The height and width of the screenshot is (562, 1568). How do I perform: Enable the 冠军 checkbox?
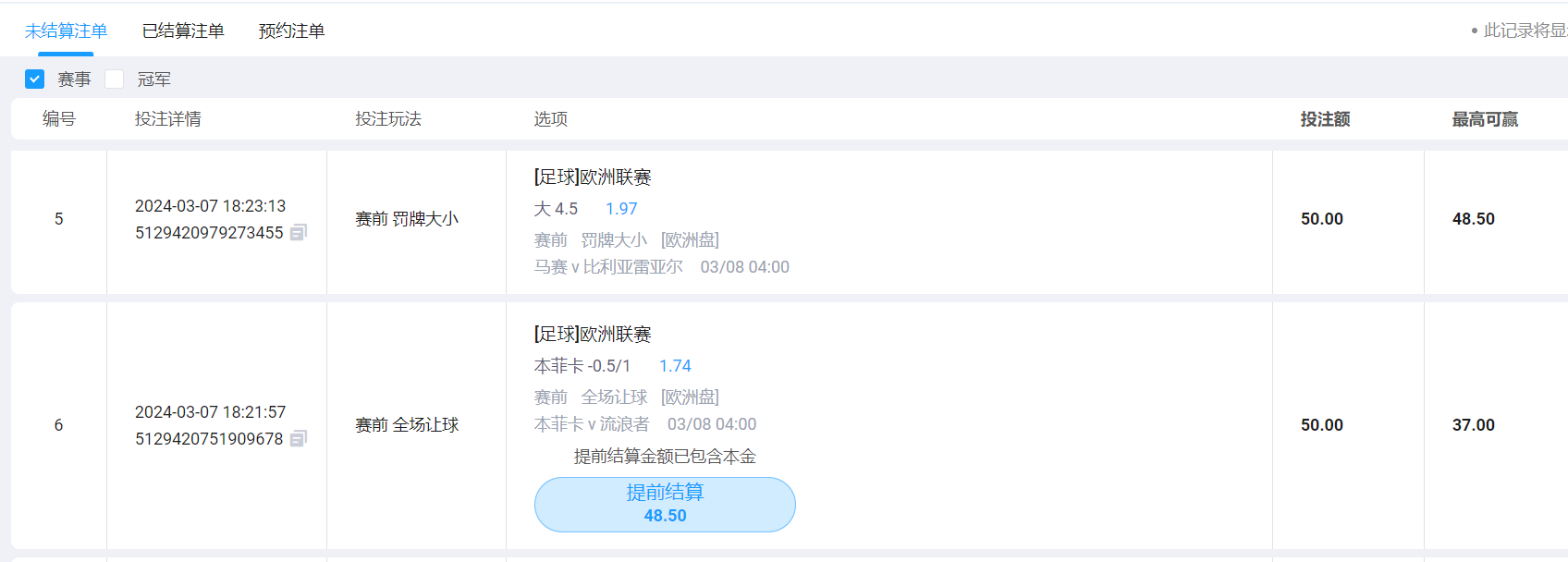115,79
